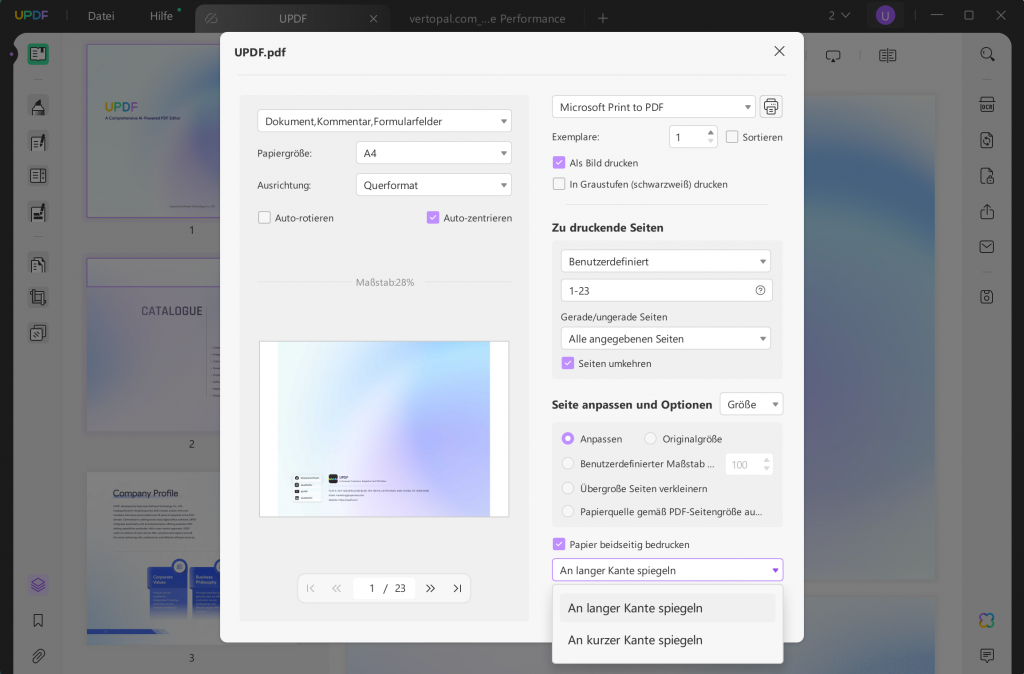Open the dual page view icon

point(887,56)
